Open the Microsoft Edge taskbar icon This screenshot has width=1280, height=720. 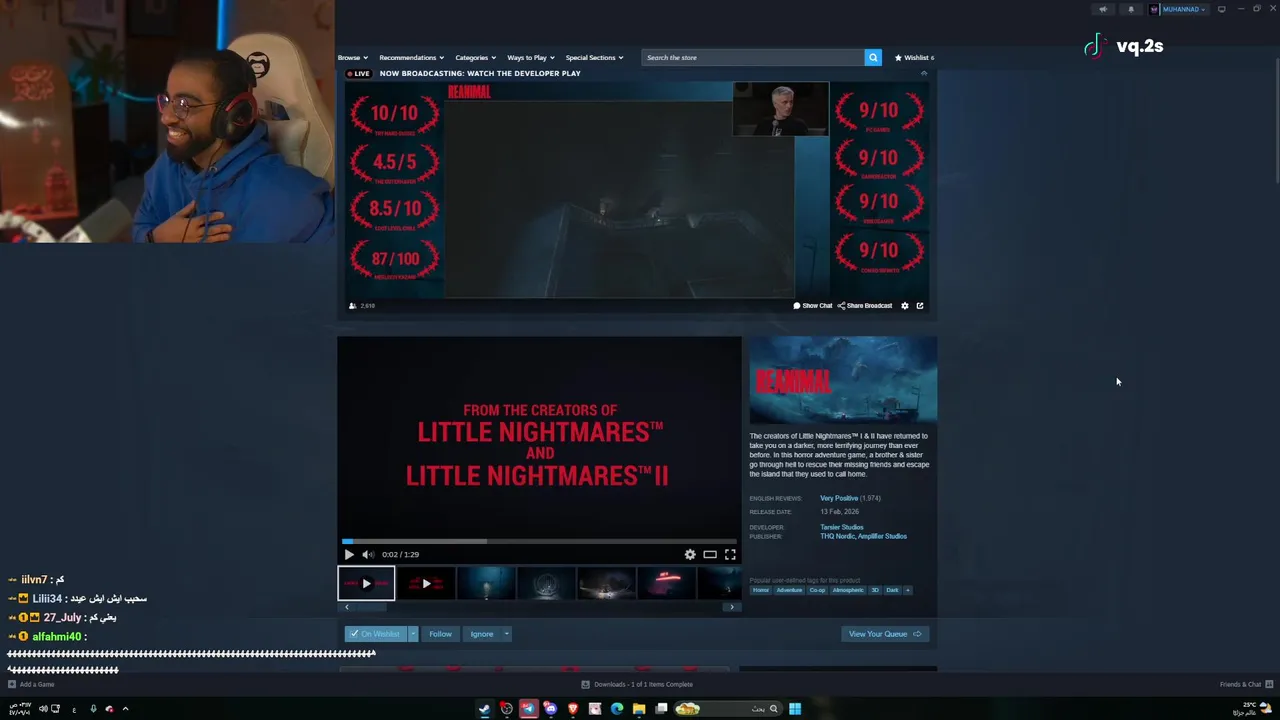[x=617, y=709]
